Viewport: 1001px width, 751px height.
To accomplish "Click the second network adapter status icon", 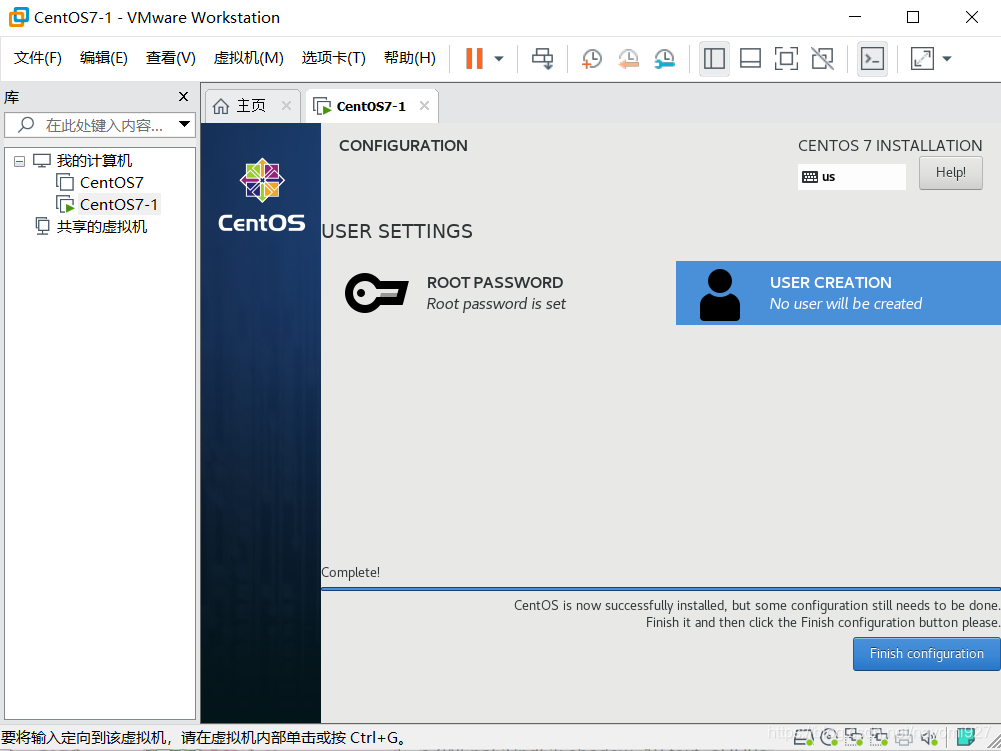I will [879, 738].
